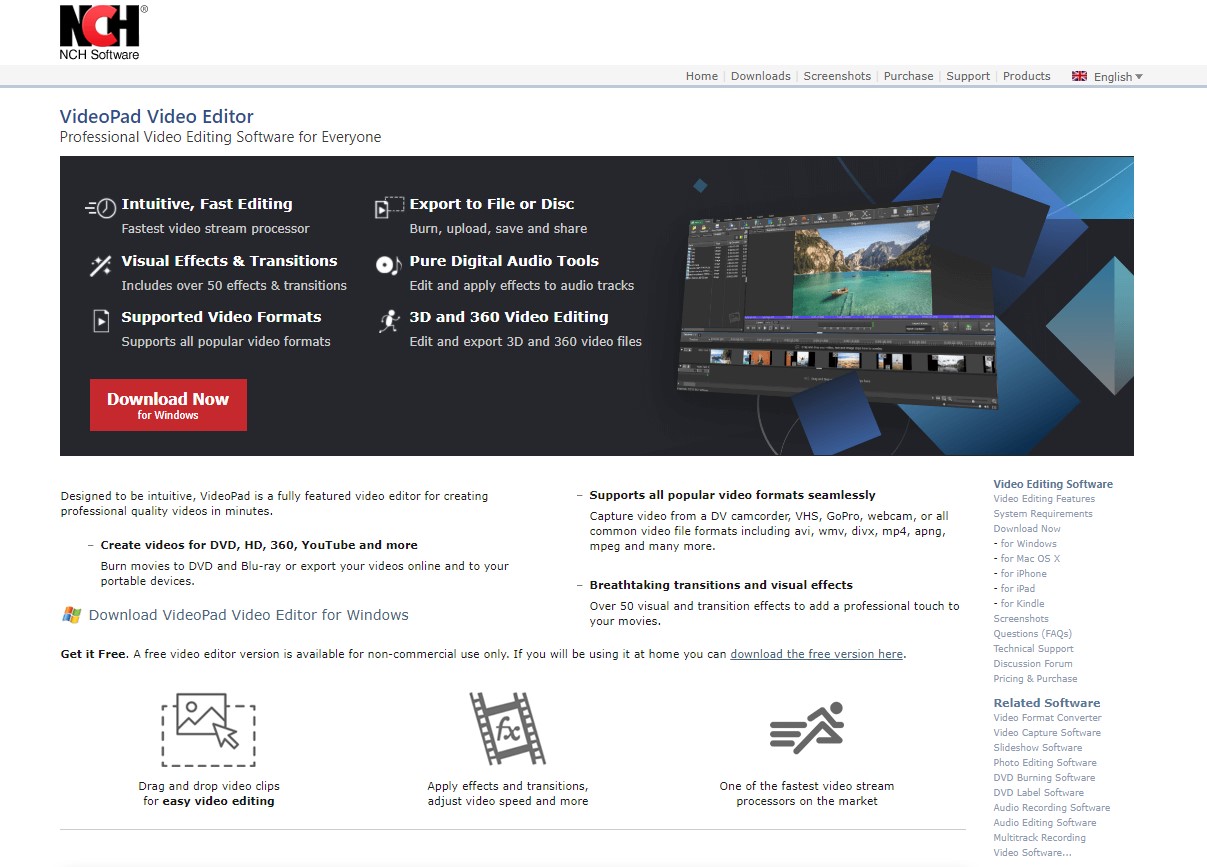Image resolution: width=1207 pixels, height=867 pixels.
Task: Click the fx film strip icon
Action: (x=507, y=729)
